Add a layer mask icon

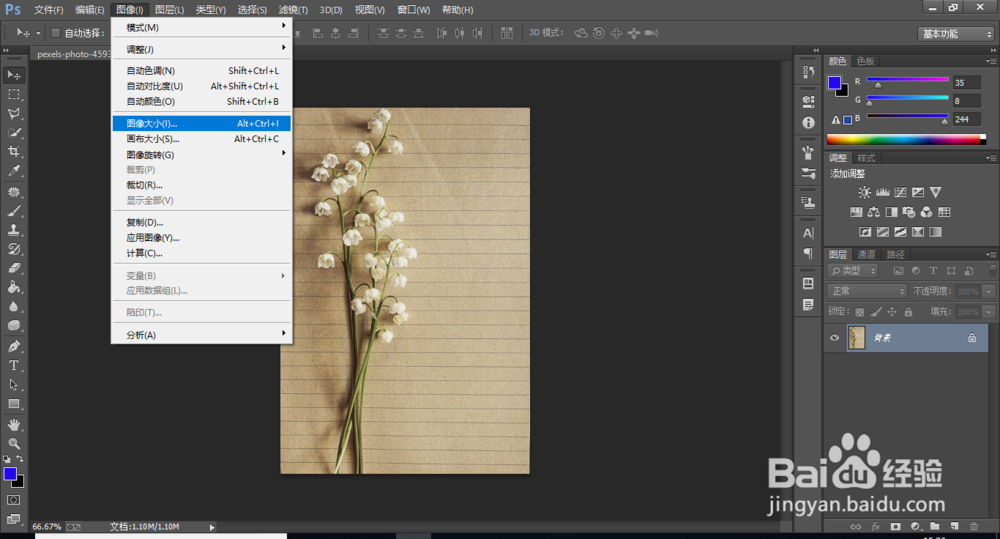click(x=895, y=526)
